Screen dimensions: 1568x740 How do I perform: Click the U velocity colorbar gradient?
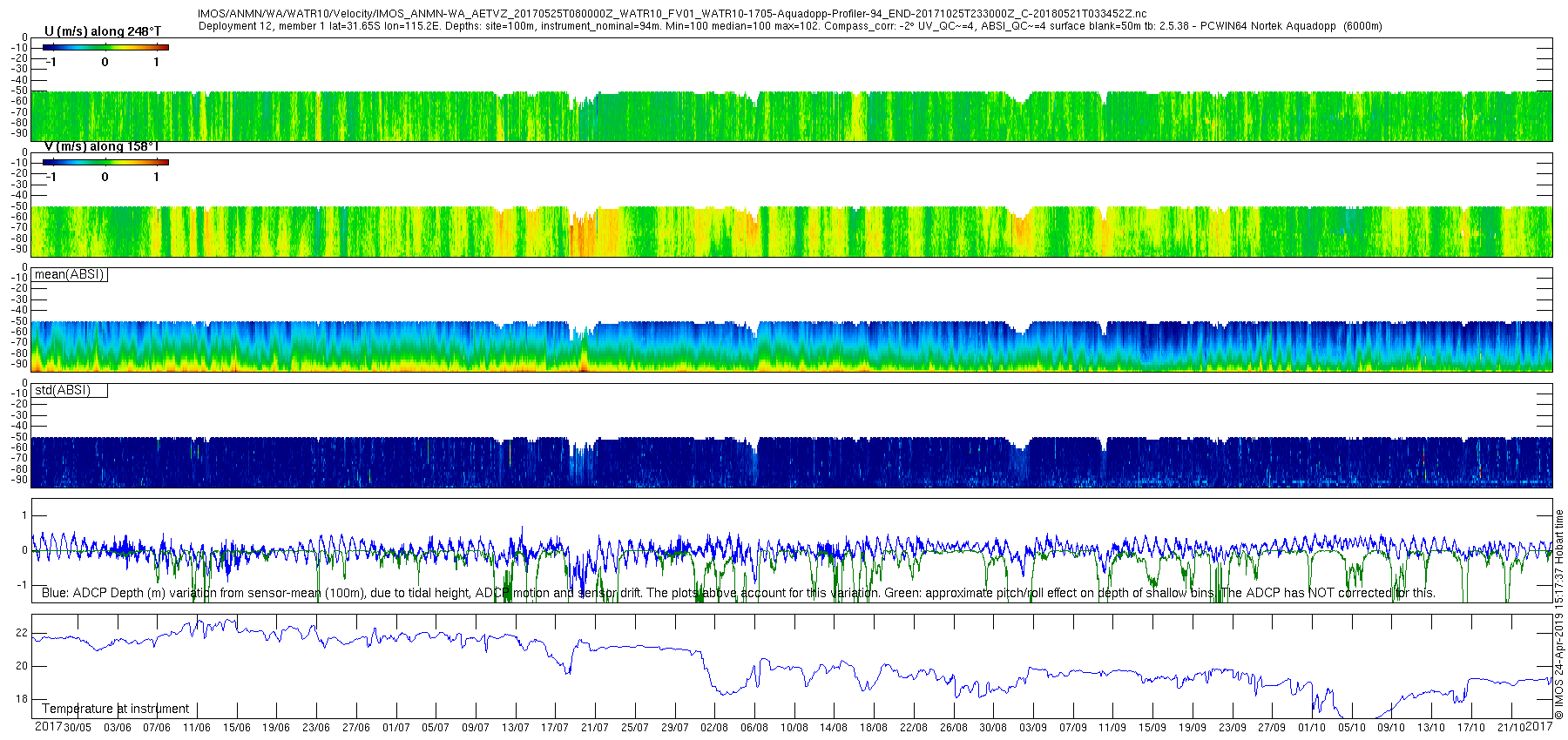105,47
